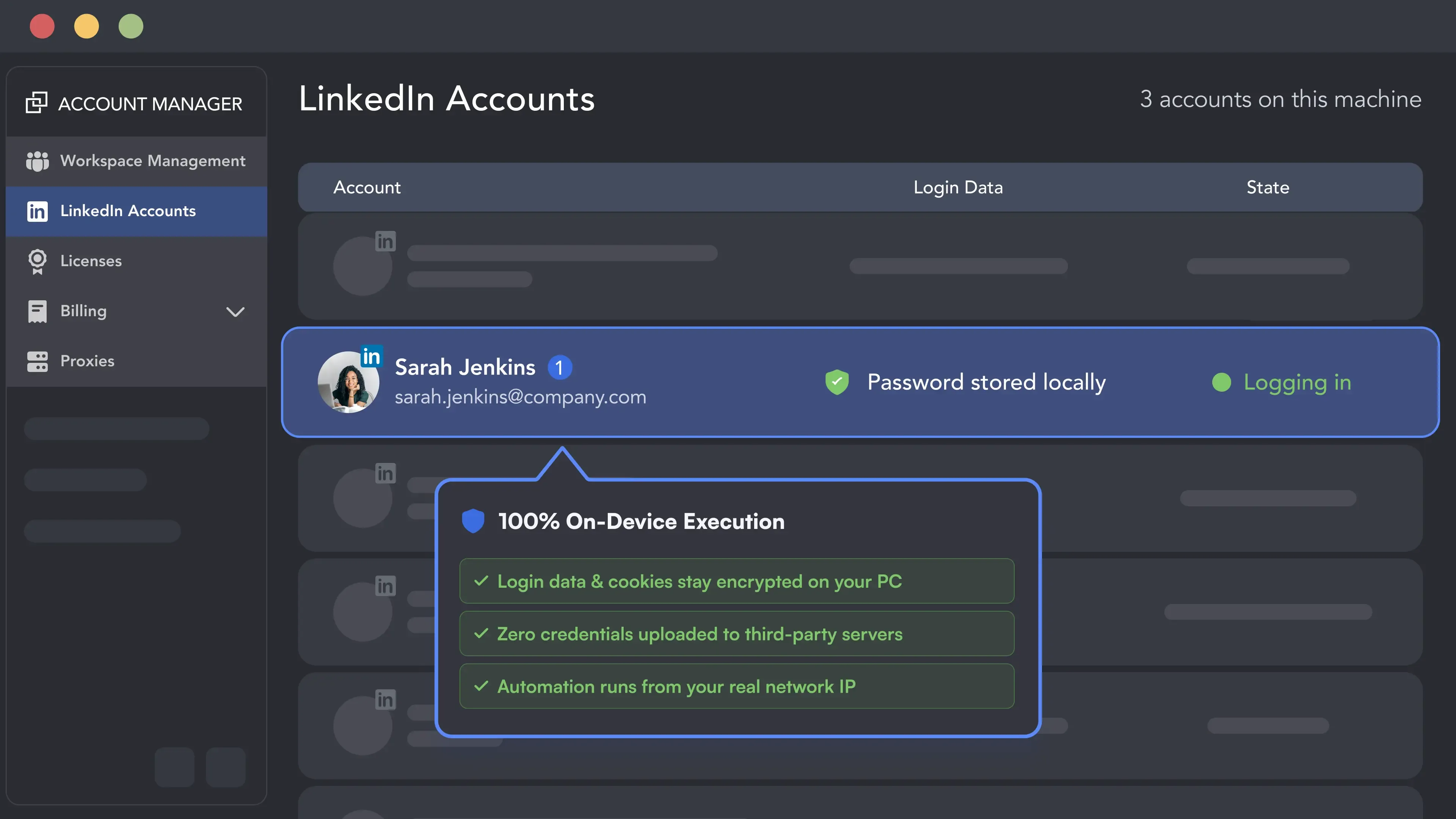Click the green Logging in status dot

tap(1221, 382)
